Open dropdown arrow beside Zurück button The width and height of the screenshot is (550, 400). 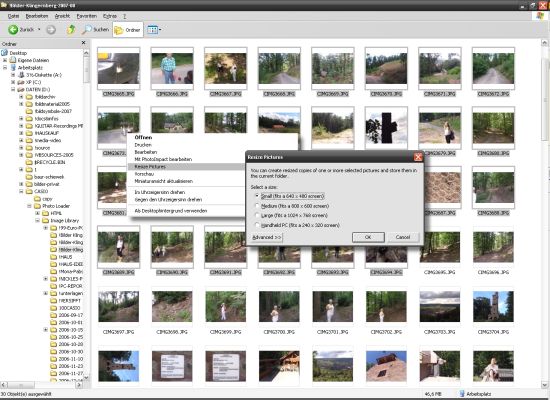click(39, 30)
